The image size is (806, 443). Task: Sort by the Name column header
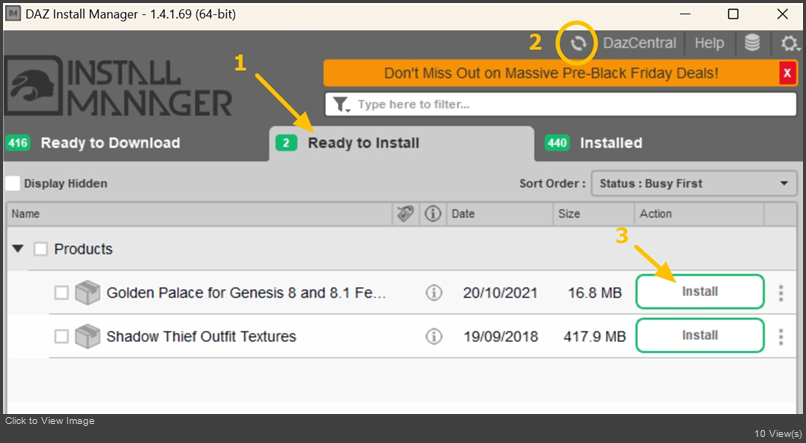tap(199, 214)
